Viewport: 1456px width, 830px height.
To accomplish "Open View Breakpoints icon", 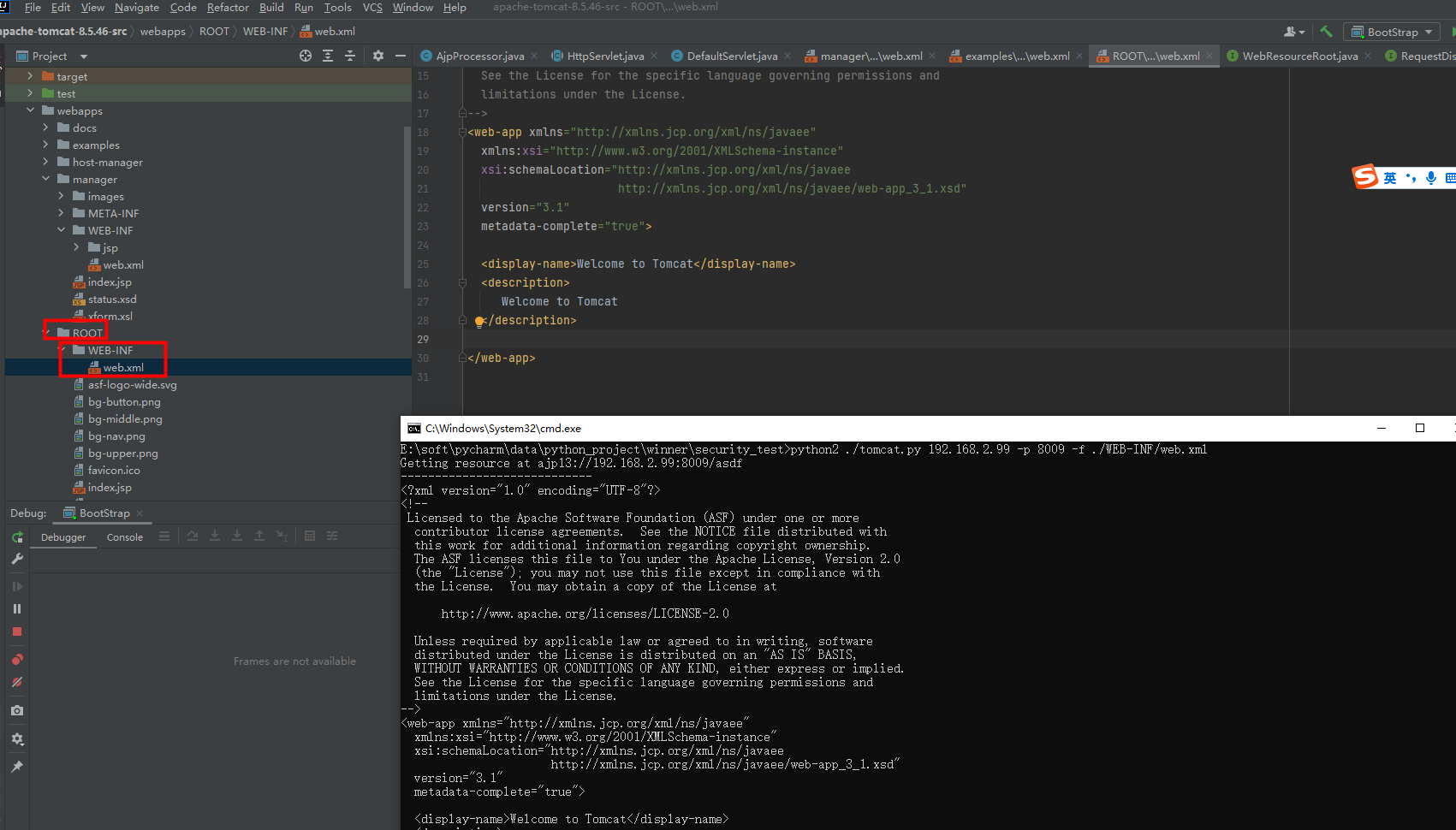I will point(17,659).
